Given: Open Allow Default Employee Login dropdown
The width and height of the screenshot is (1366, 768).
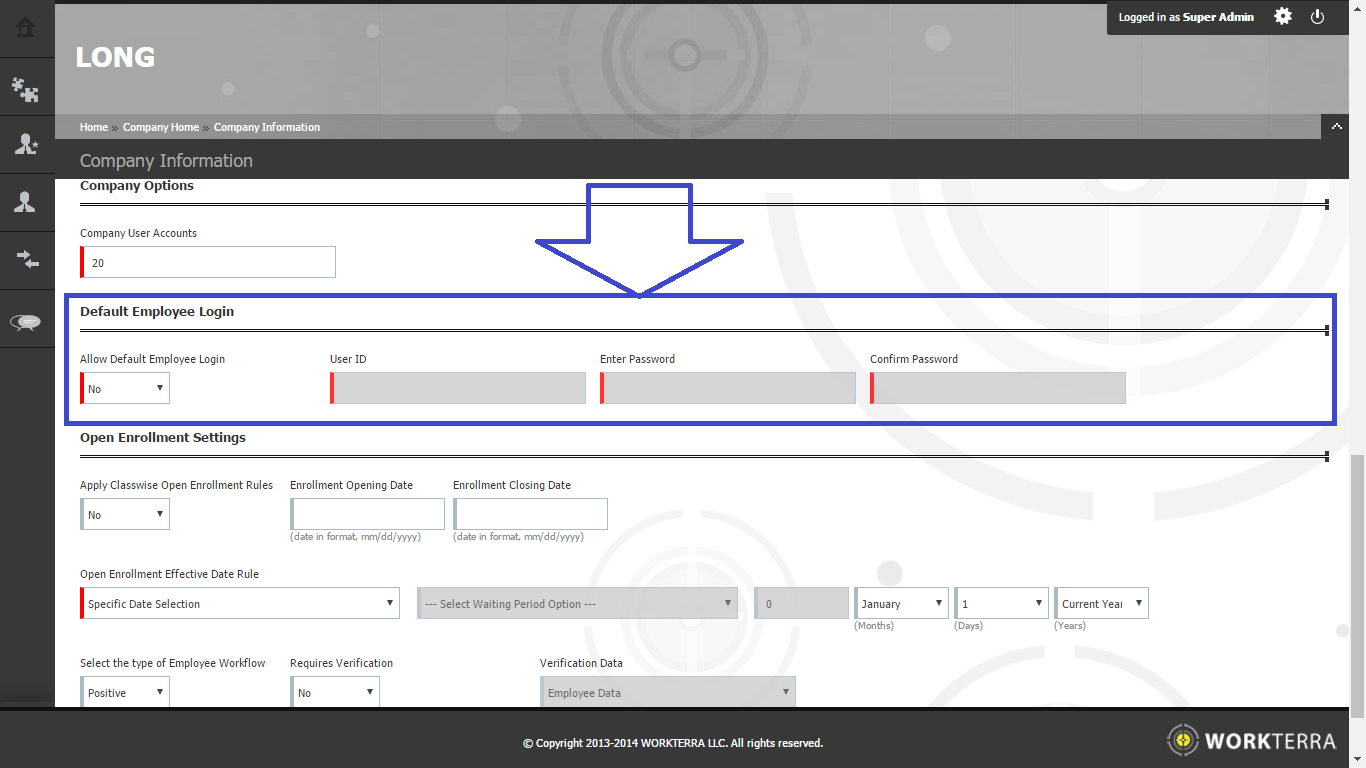Looking at the screenshot, I should point(126,389).
